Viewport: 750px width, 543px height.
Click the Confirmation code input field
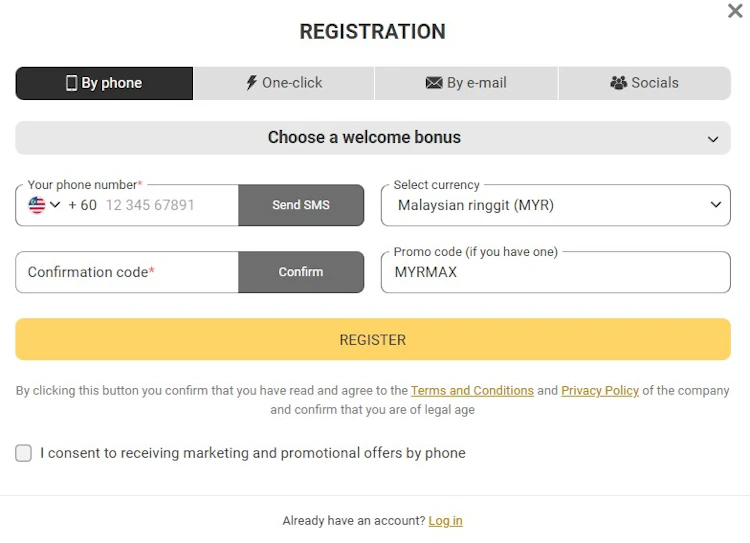127,272
